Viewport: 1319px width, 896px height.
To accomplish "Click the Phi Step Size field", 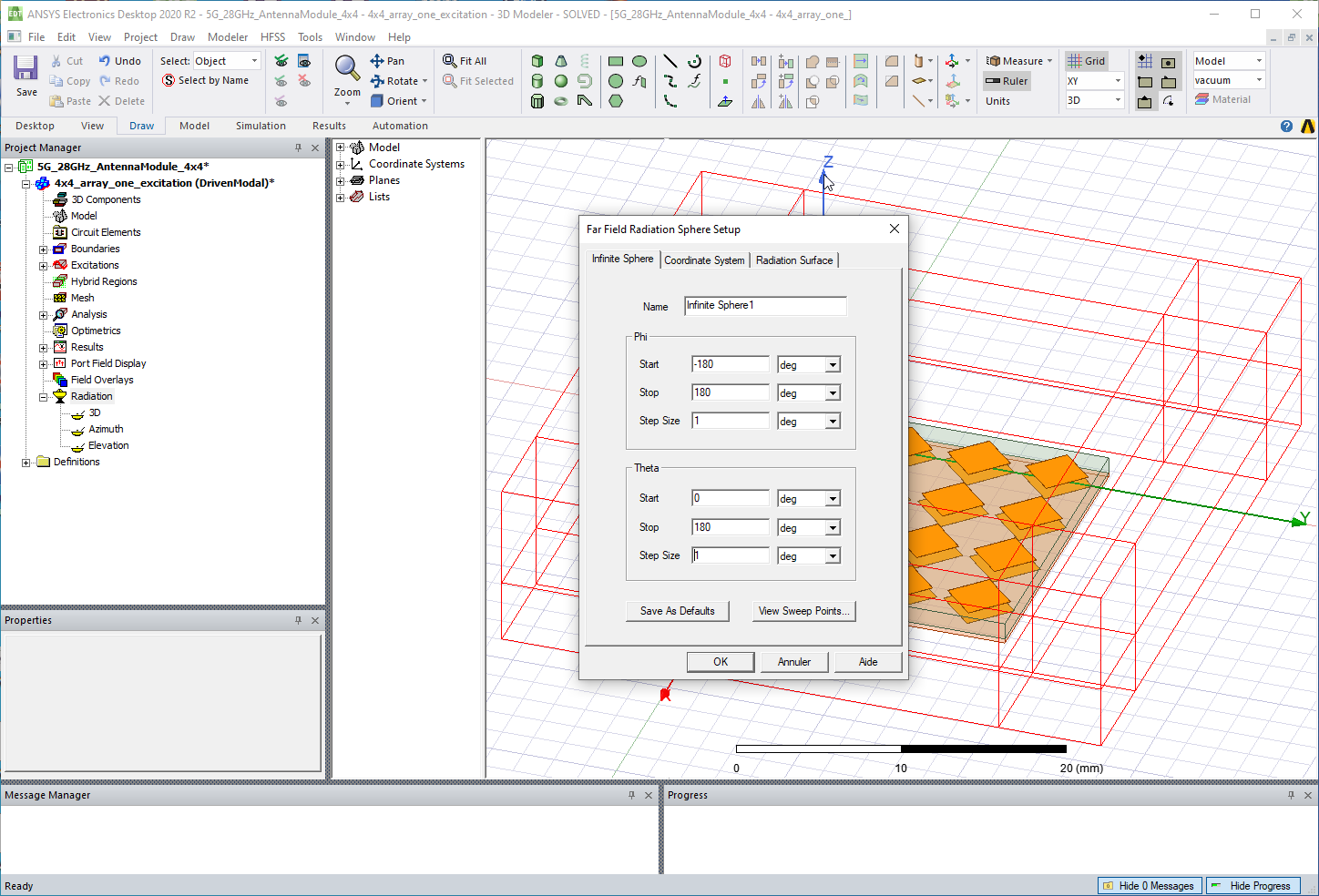I will click(731, 421).
